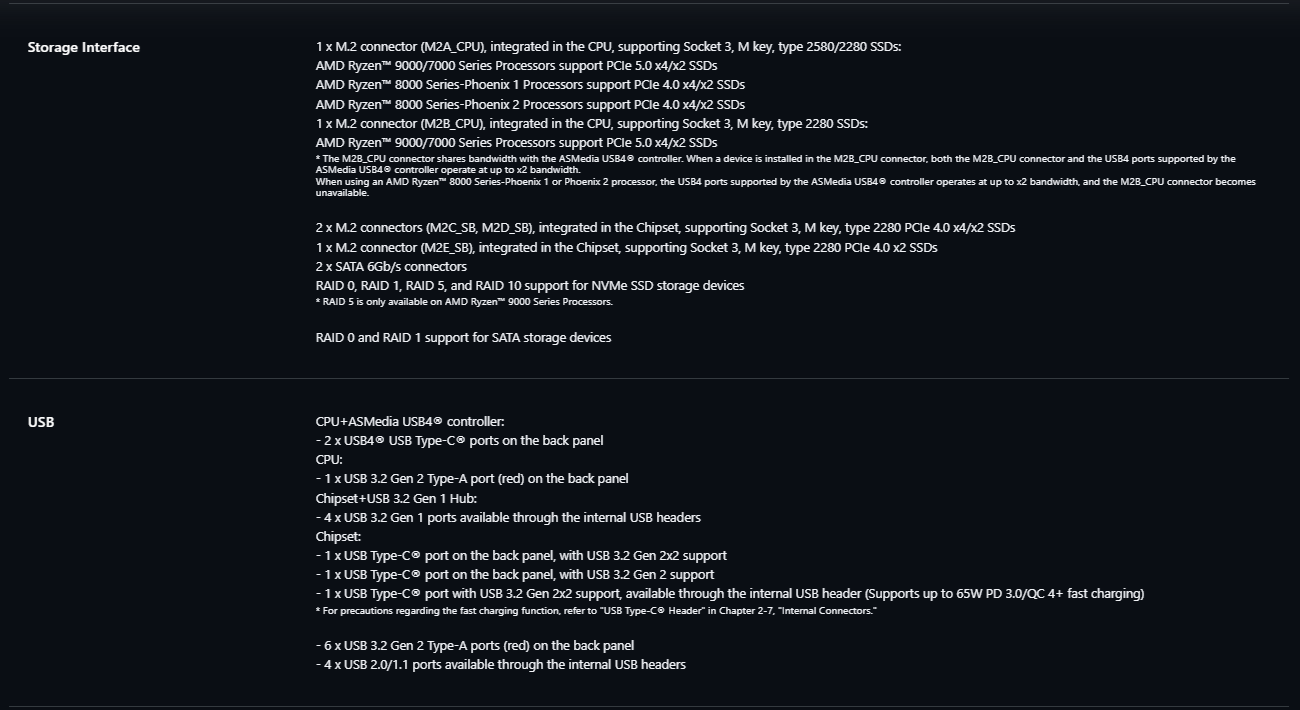Click the 2 x USB4 Type-C ports line
Viewport: 1300px width, 710px height.
[x=460, y=441]
